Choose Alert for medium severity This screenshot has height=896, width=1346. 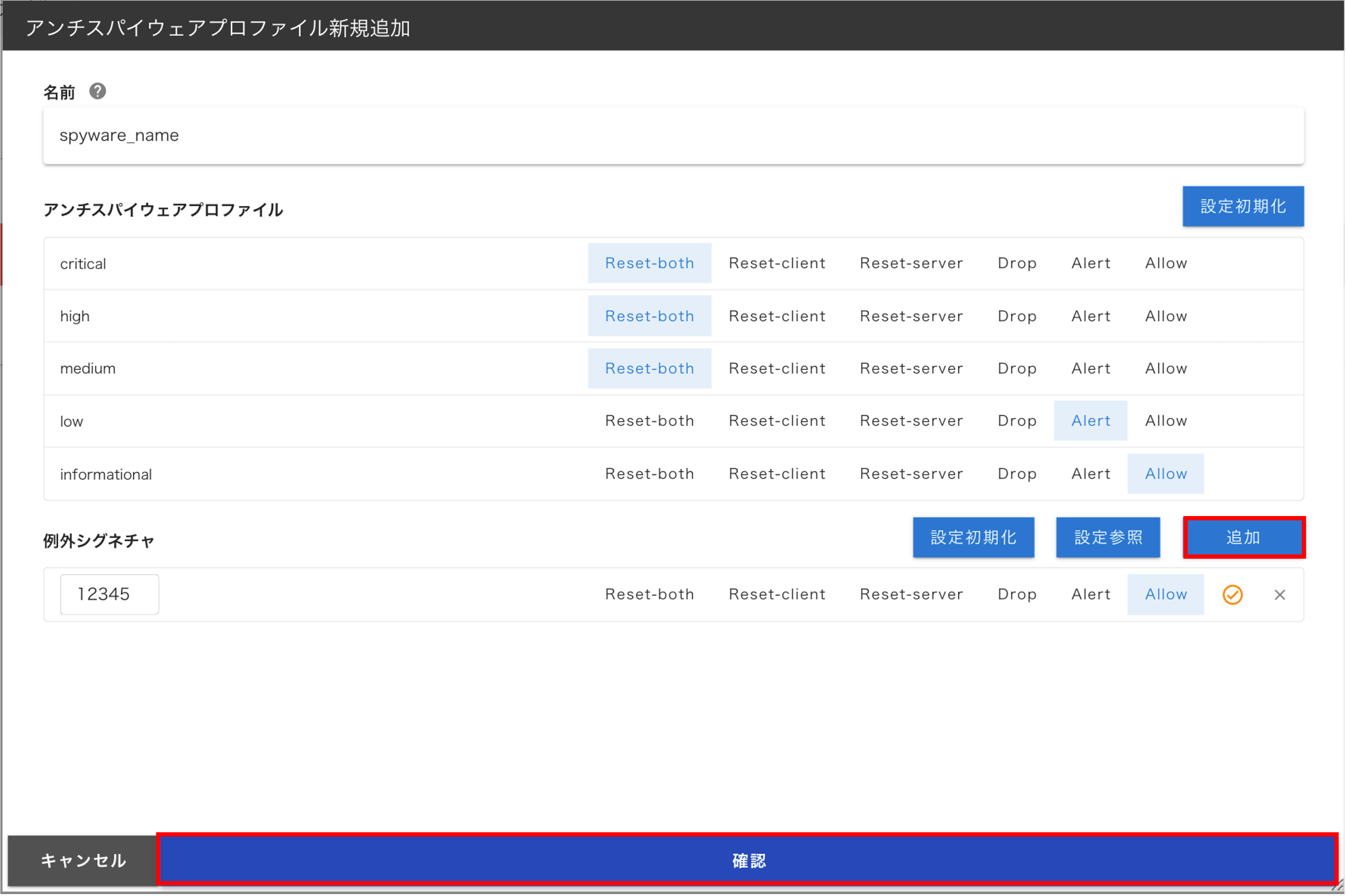1090,368
